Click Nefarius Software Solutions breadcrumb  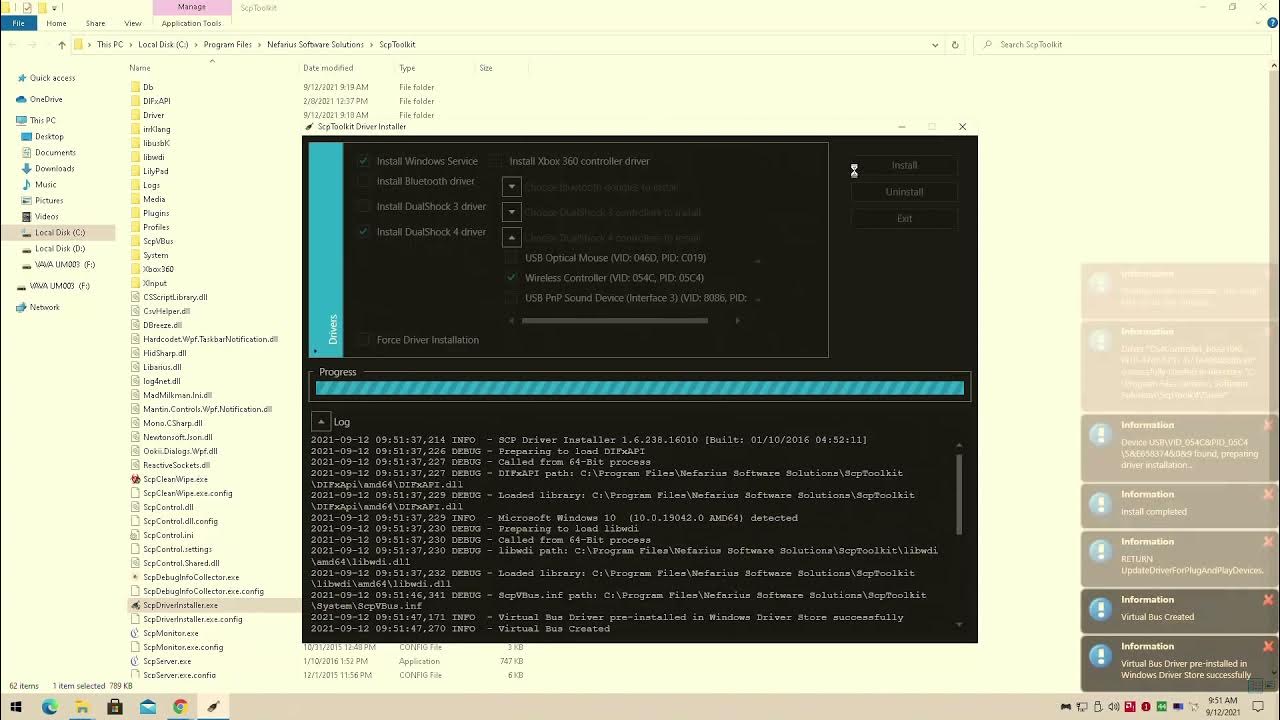(x=315, y=45)
